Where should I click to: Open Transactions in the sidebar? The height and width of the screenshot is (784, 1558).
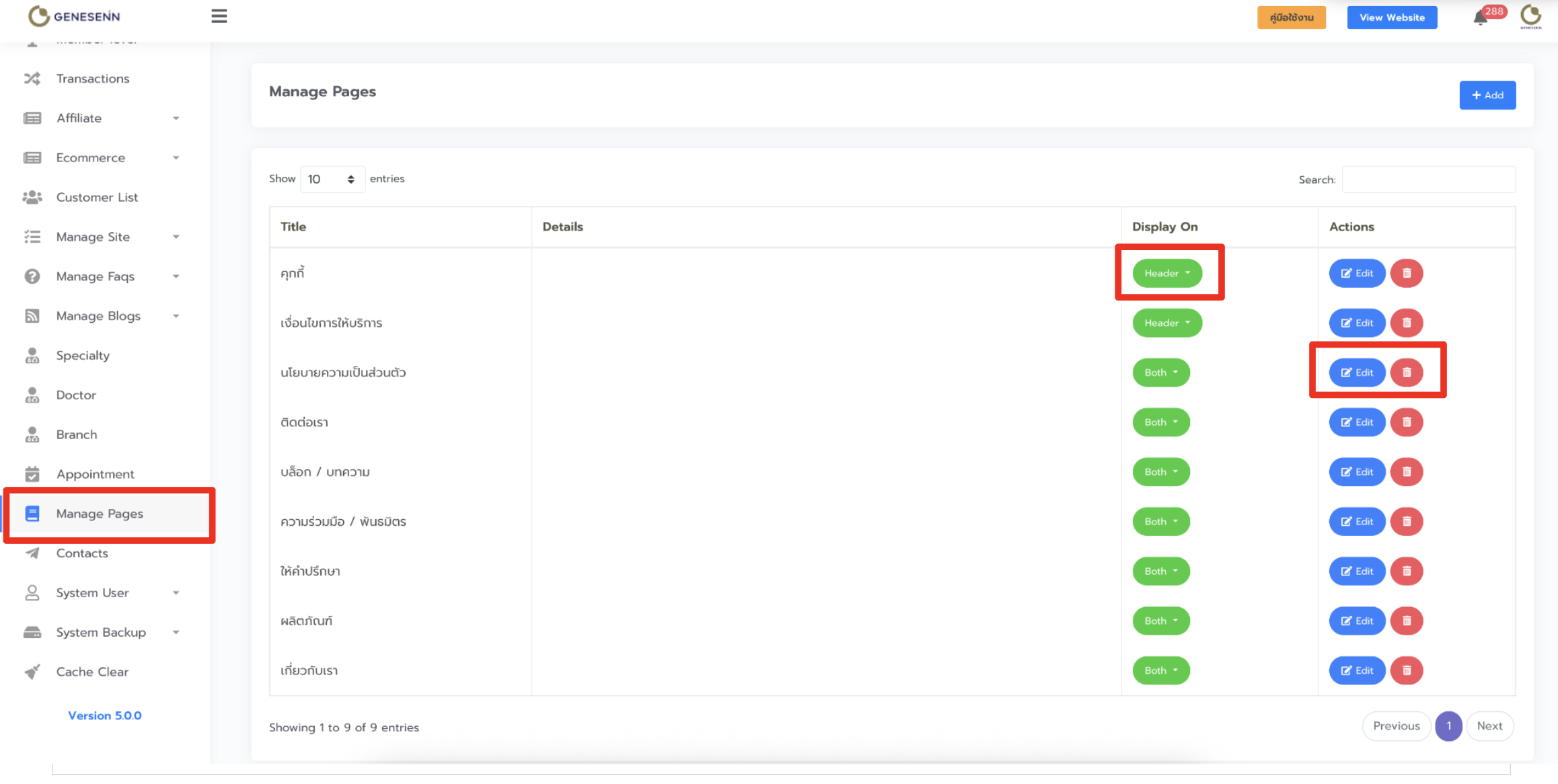click(93, 79)
